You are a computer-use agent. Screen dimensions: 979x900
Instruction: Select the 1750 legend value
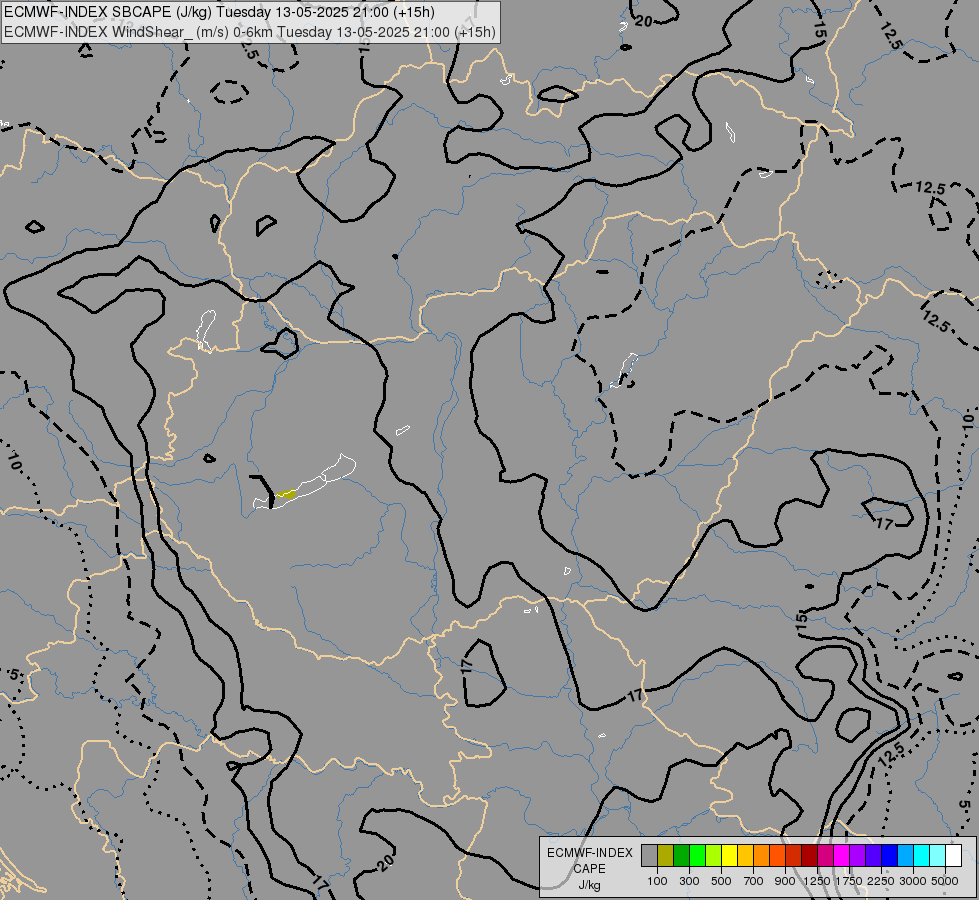point(849,881)
